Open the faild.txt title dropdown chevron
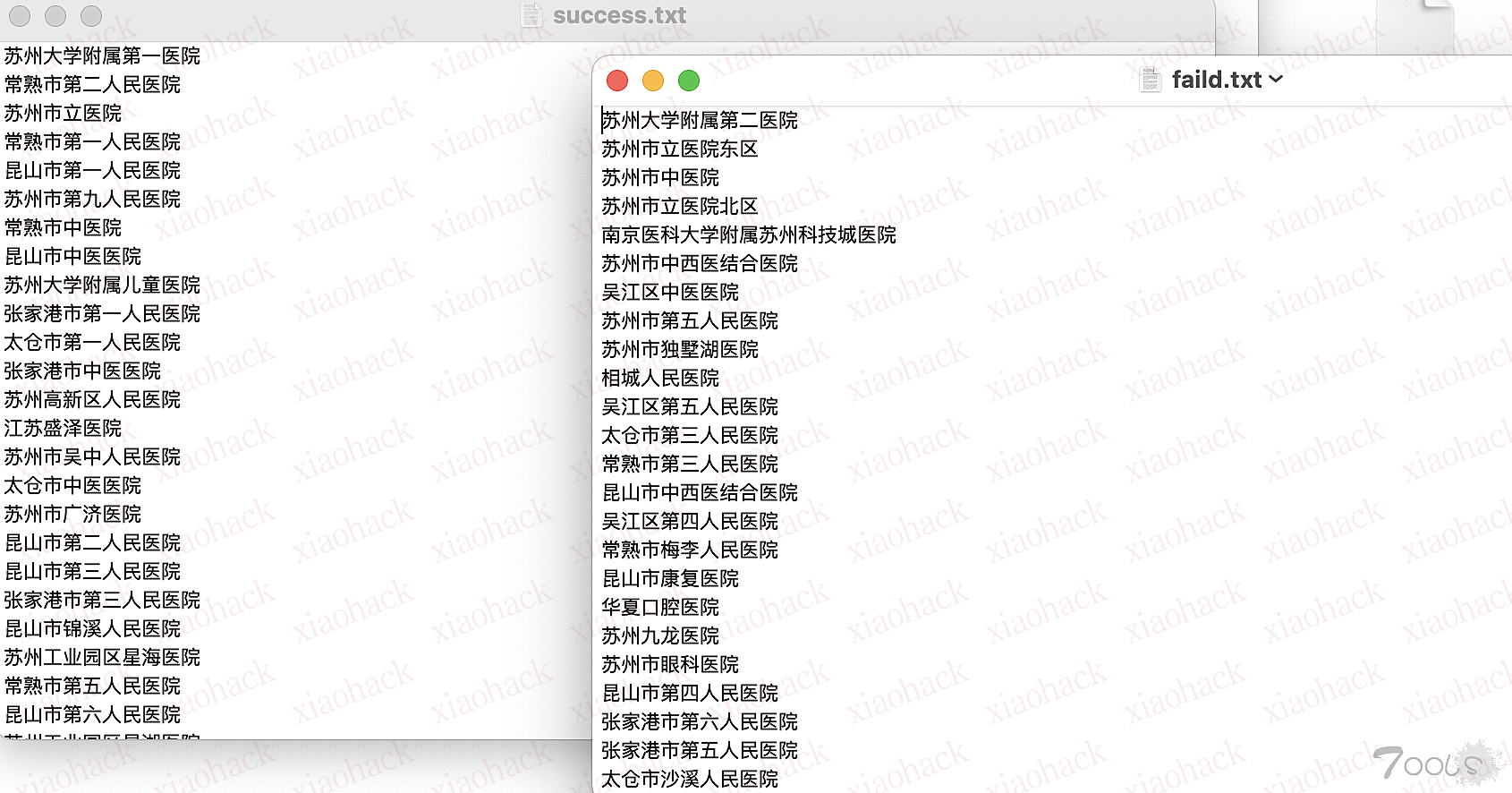Screen dimensions: 1512x793 coord(1276,79)
